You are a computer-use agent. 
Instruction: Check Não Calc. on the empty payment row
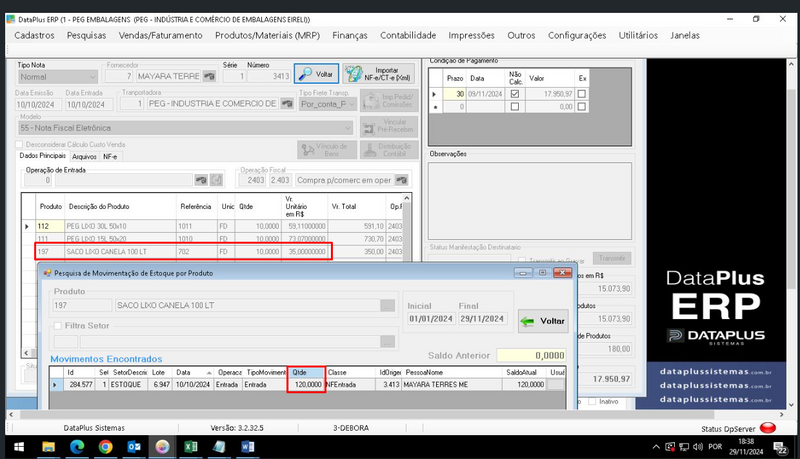click(x=515, y=107)
